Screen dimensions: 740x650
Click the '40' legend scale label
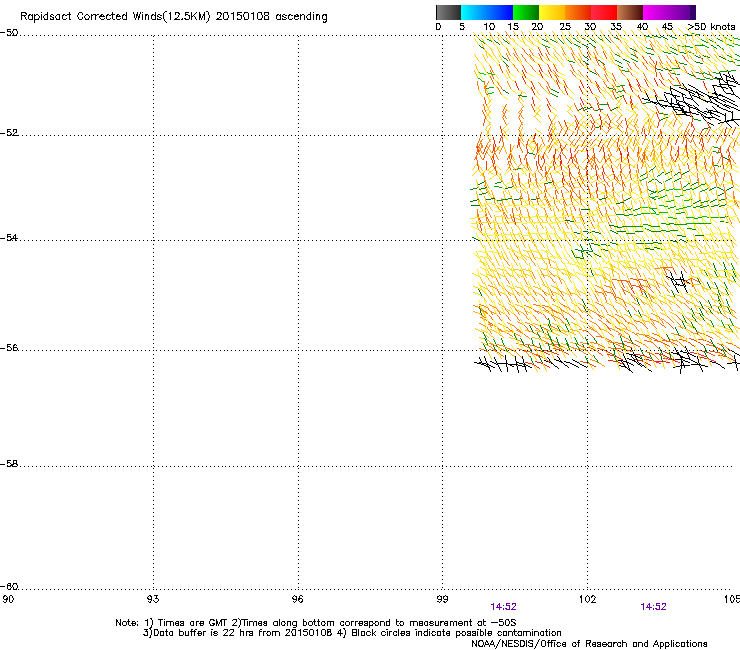642,27
